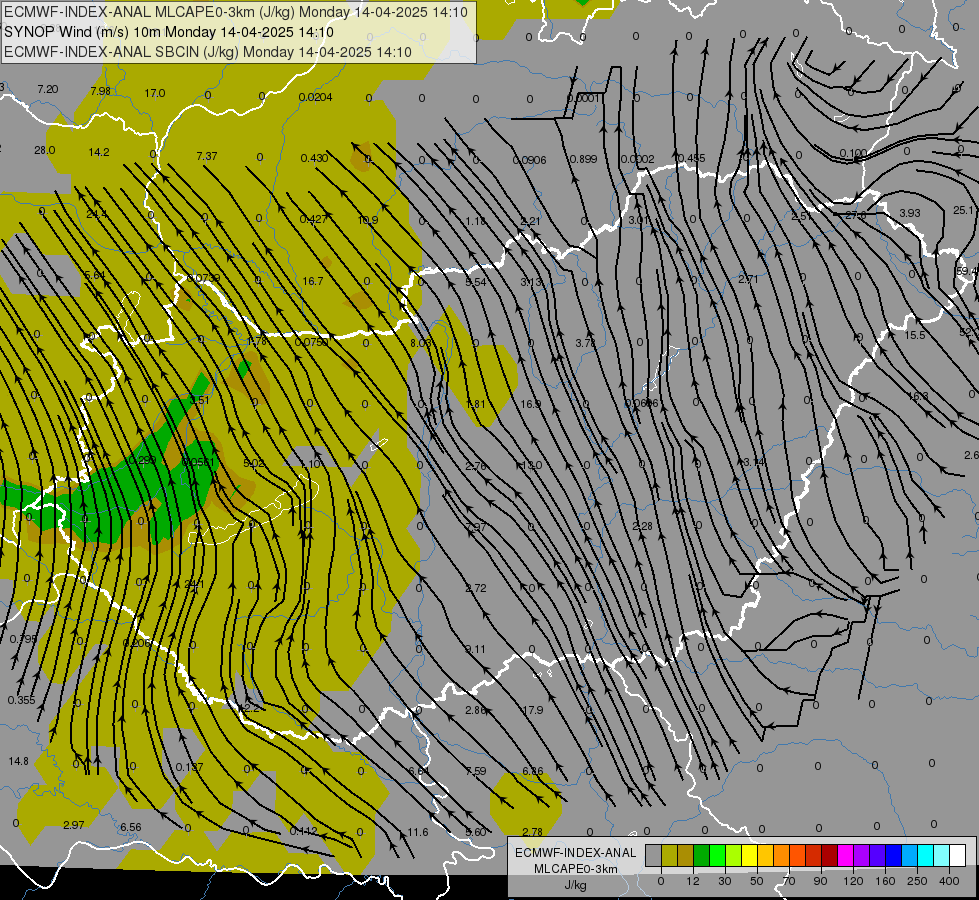Click the legend scale value '120'
This screenshot has width=979, height=900.
point(854,881)
